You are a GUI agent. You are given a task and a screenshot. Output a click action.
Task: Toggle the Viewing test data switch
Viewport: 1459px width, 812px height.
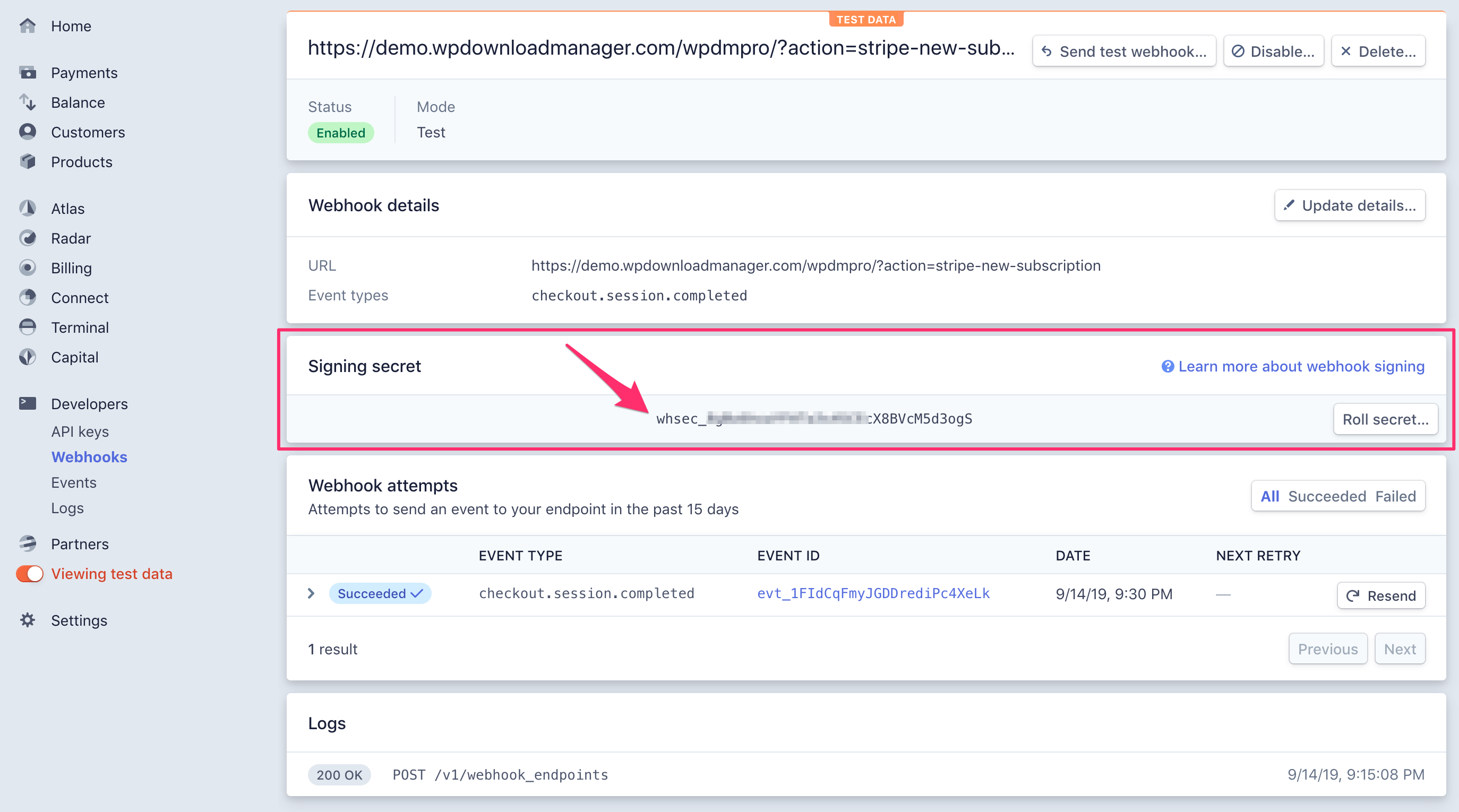(29, 574)
